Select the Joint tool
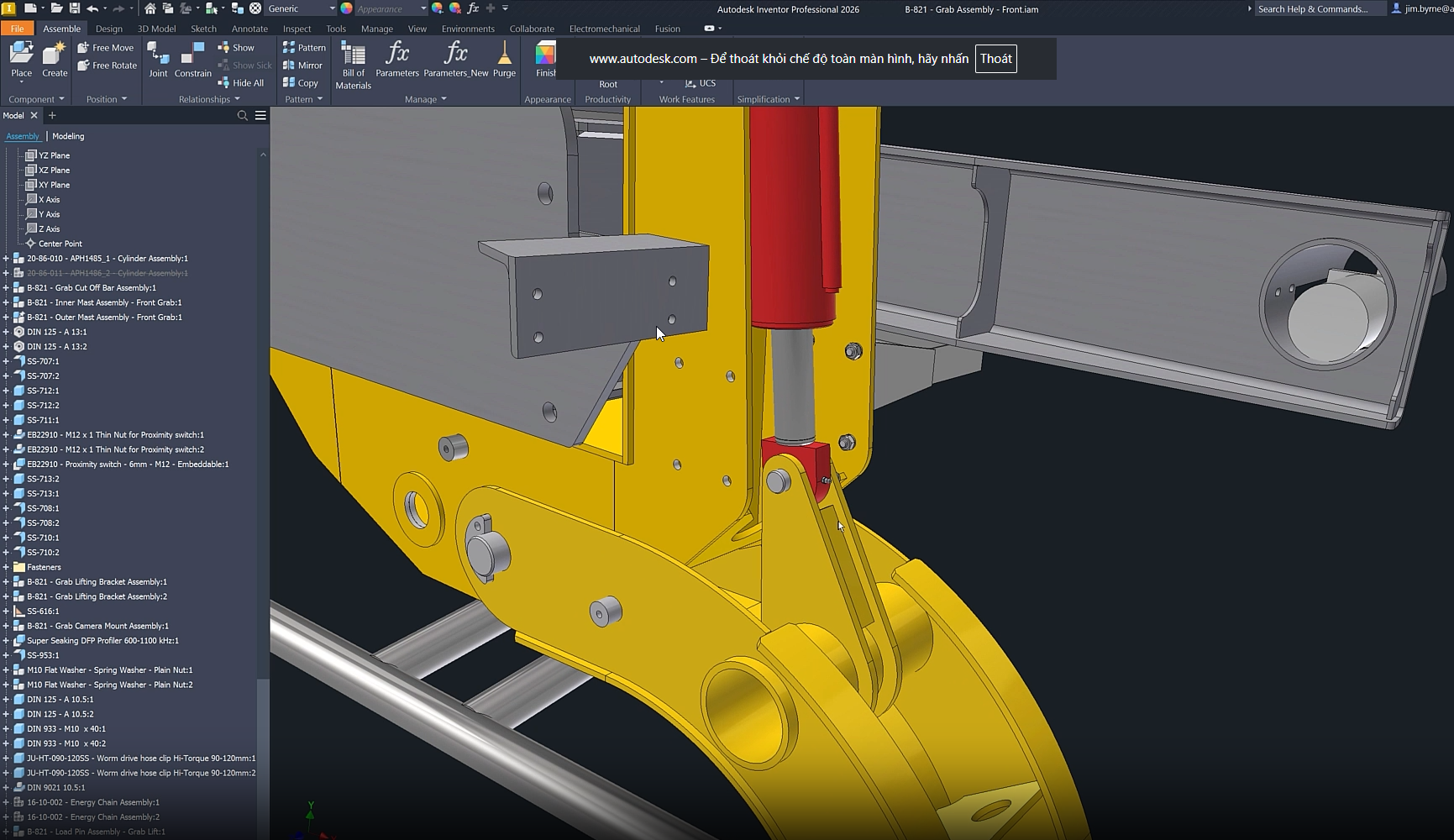Image resolution: width=1454 pixels, height=840 pixels. pyautogui.click(x=158, y=60)
